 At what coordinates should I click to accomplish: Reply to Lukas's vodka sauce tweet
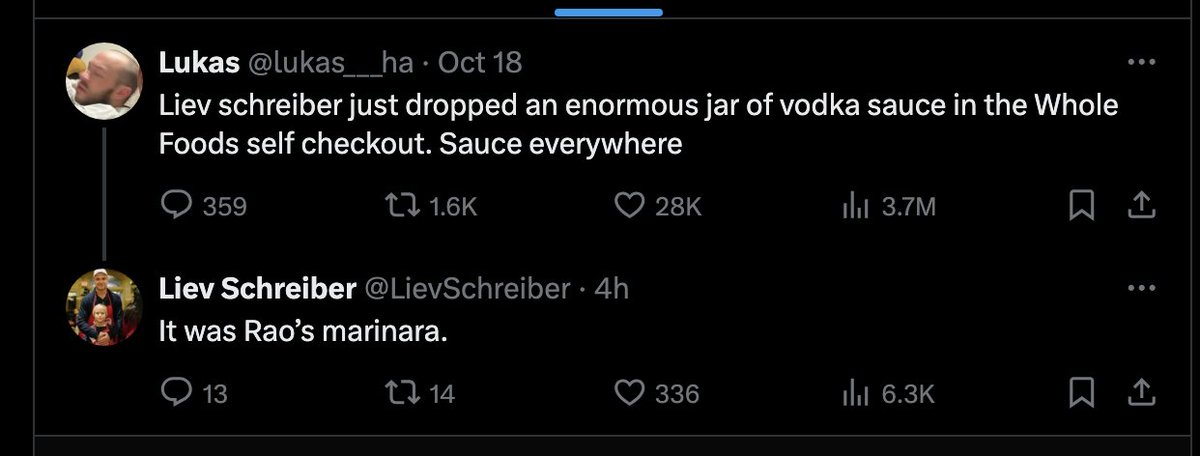(x=177, y=206)
